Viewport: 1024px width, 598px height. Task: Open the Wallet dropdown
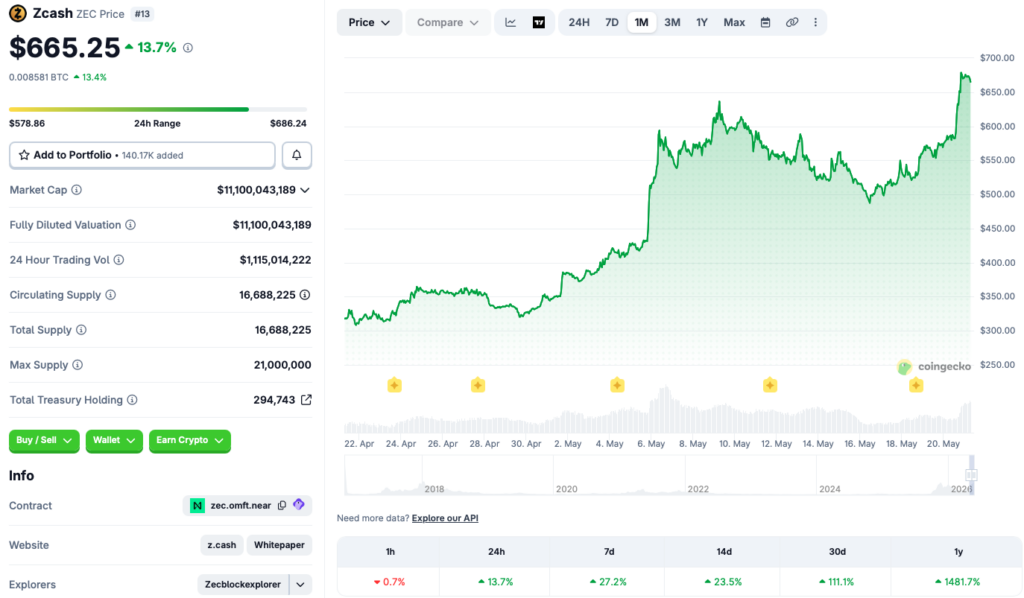click(114, 441)
